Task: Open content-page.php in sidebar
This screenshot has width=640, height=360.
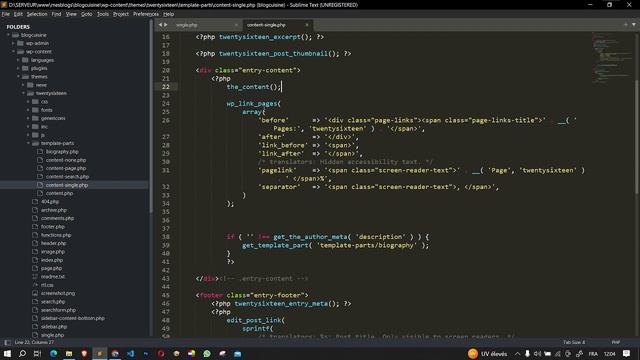Action: [66, 168]
